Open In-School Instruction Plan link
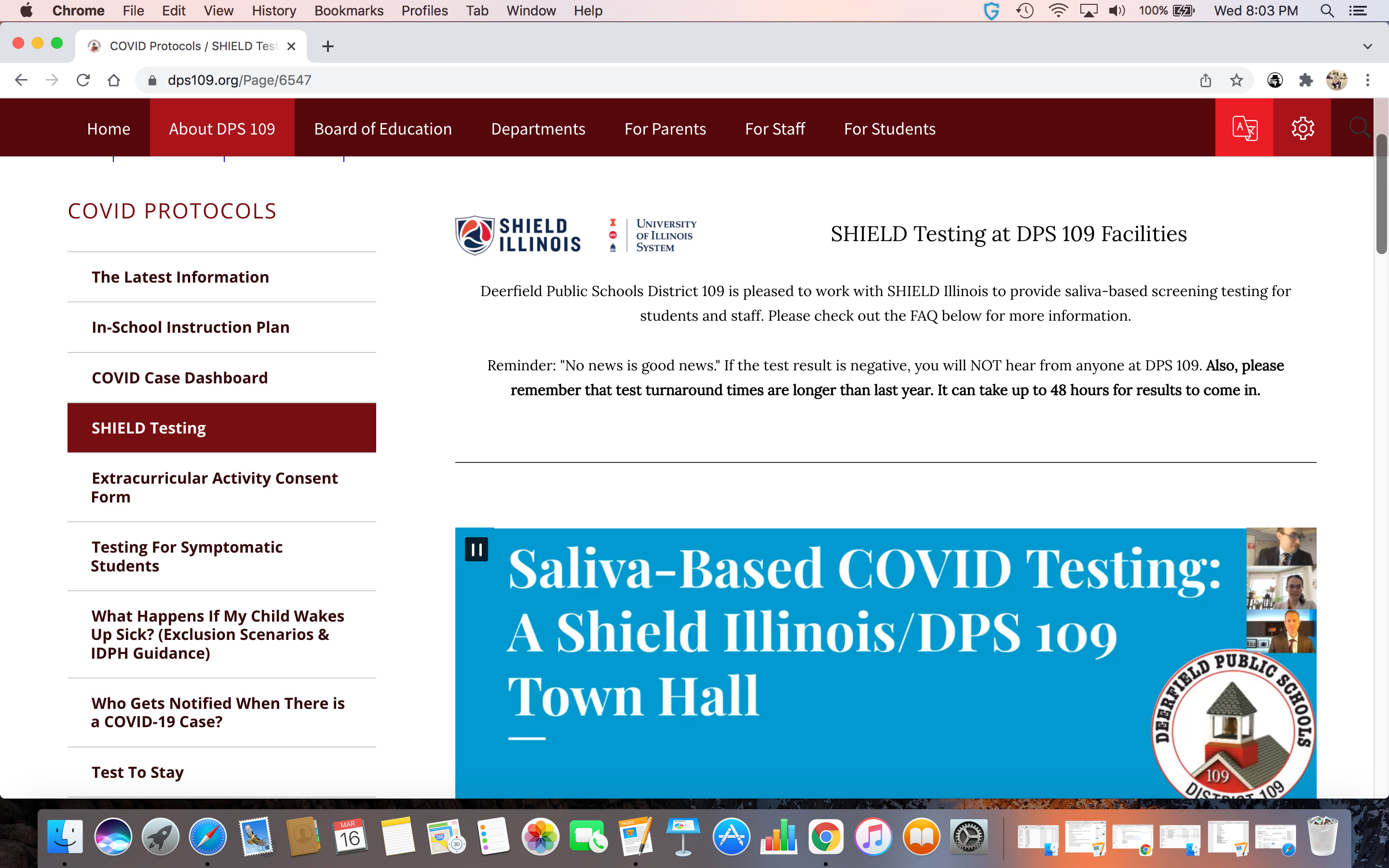Viewport: 1389px width, 868px height. [221, 327]
